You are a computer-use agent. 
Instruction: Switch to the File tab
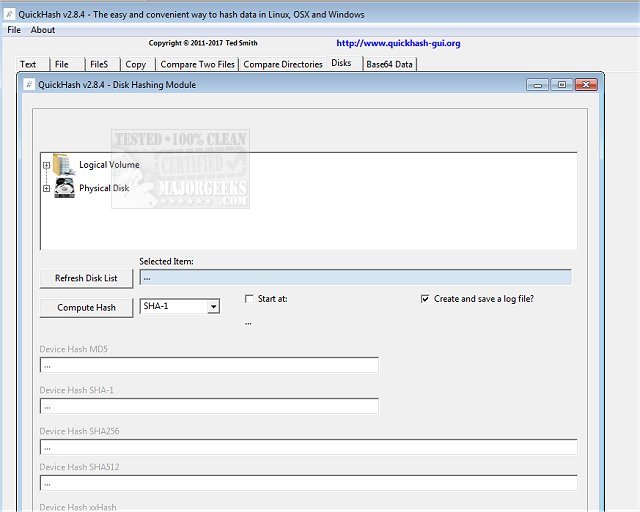click(x=67, y=64)
